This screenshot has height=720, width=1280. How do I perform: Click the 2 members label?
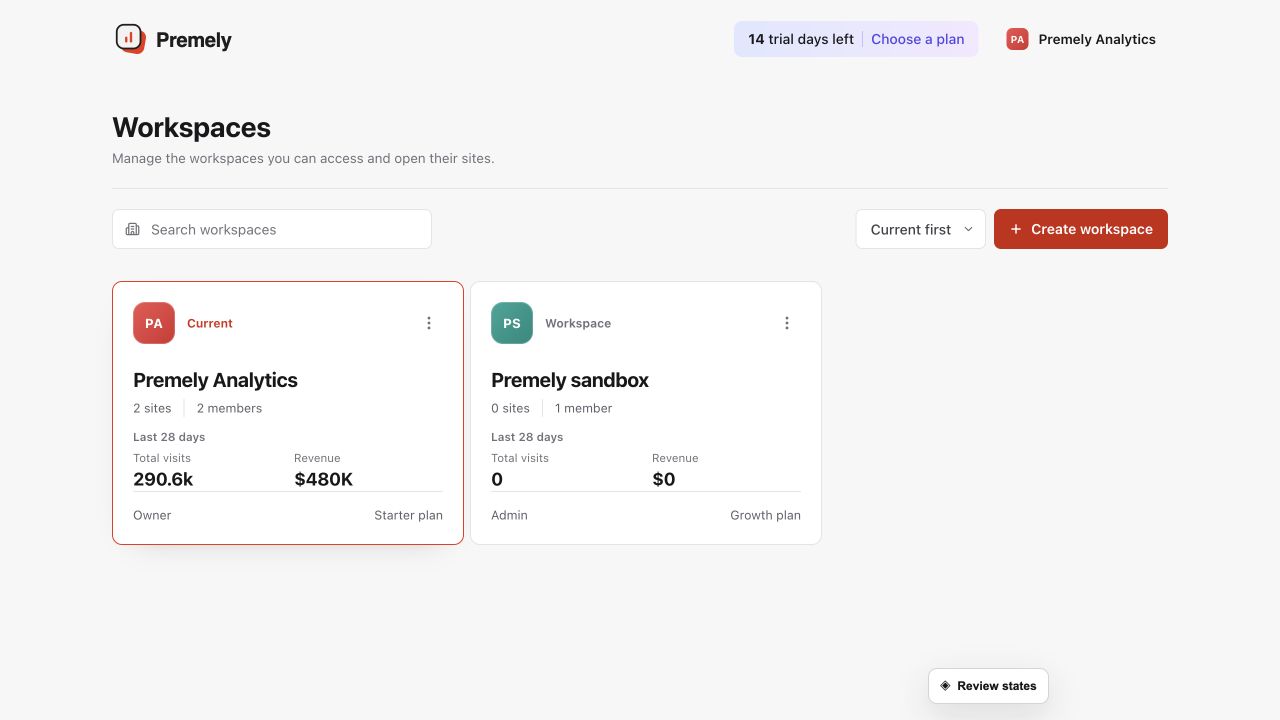(x=229, y=408)
